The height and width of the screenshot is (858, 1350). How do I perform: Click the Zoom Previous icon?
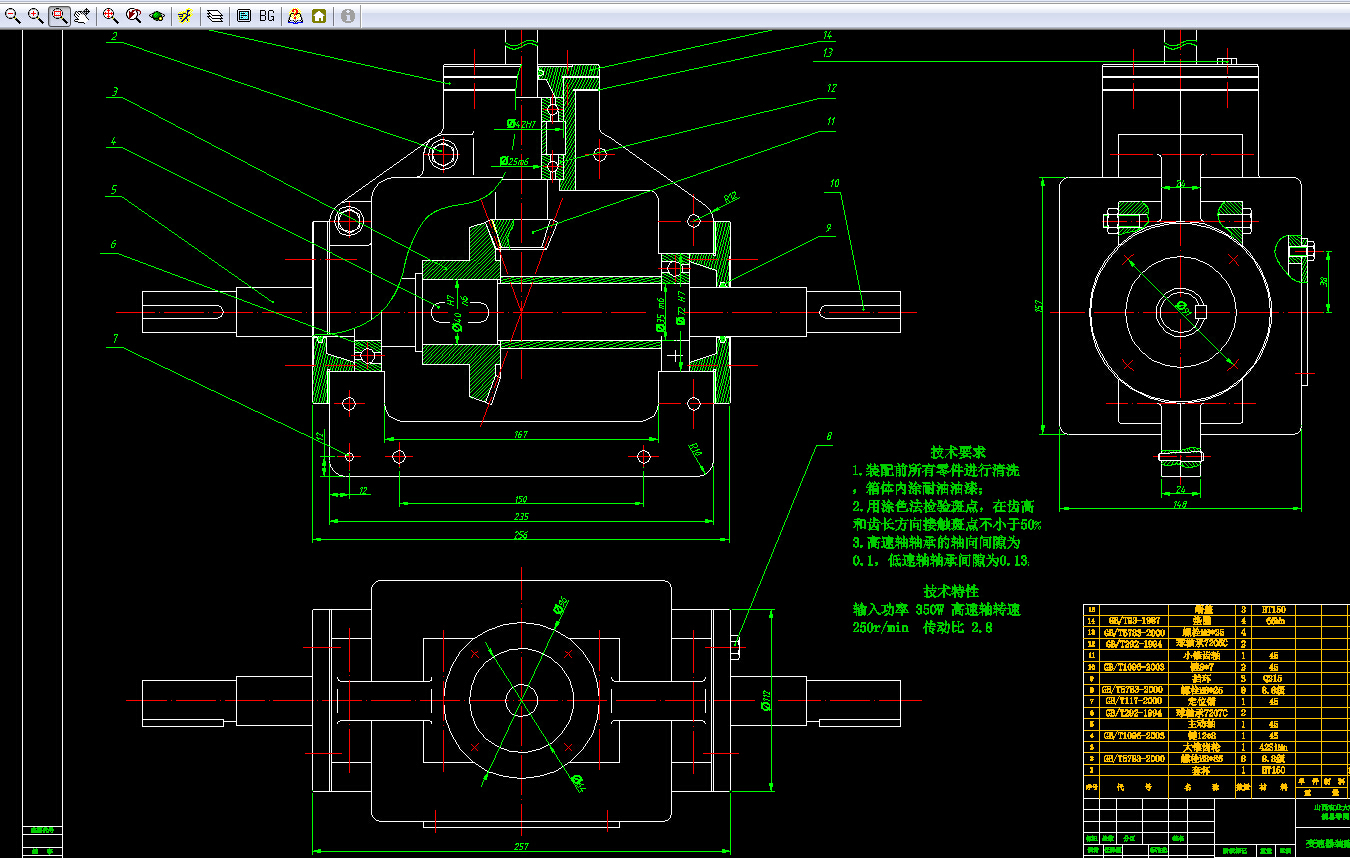(133, 16)
